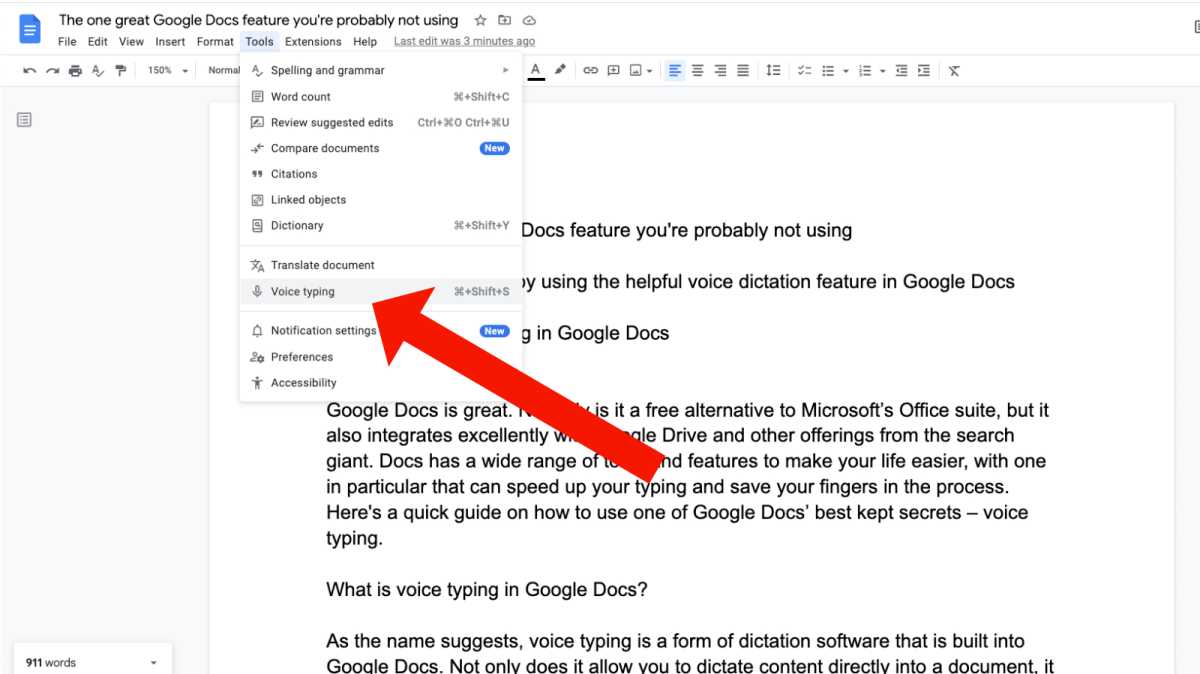1200x674 pixels.
Task: Click the Redo arrow
Action: [53, 71]
